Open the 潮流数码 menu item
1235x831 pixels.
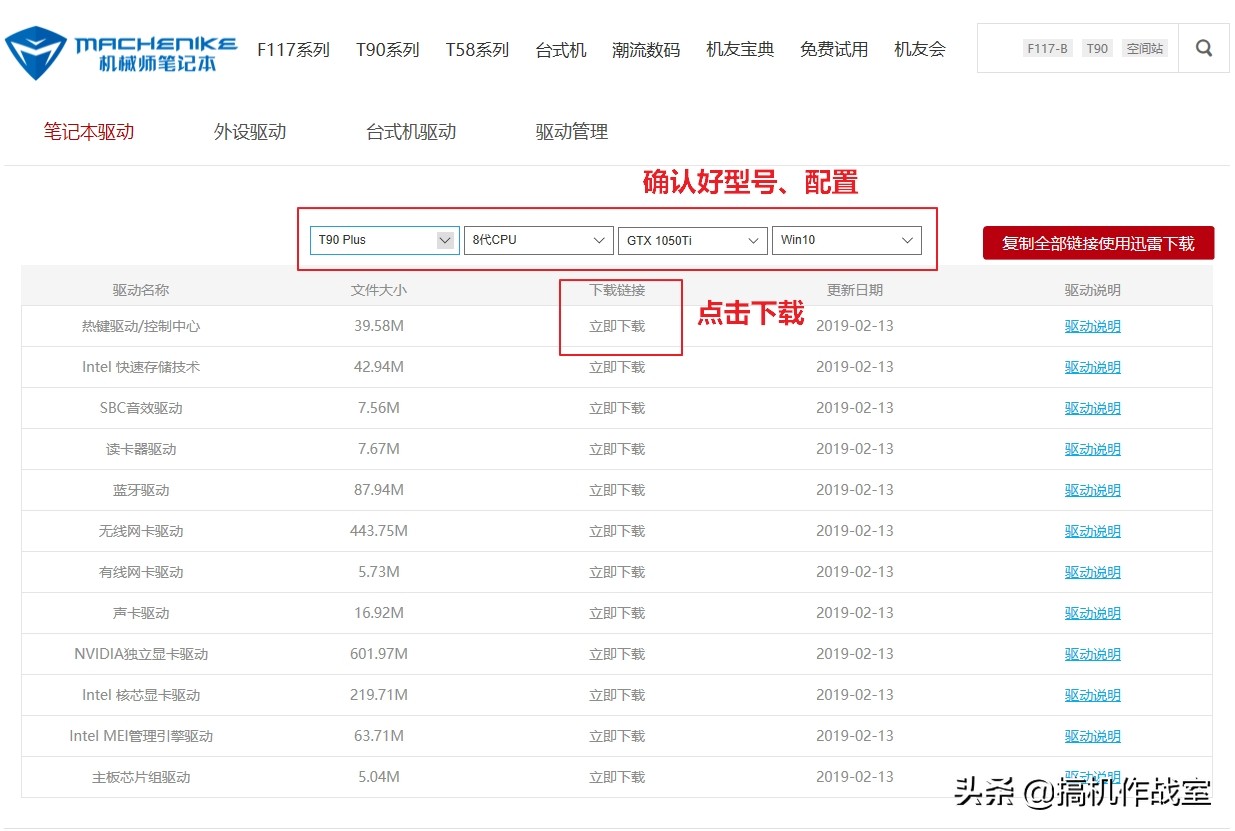coord(645,49)
